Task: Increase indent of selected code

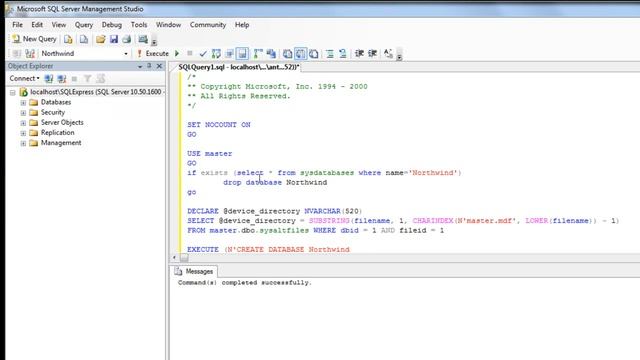Action: (x=372, y=53)
